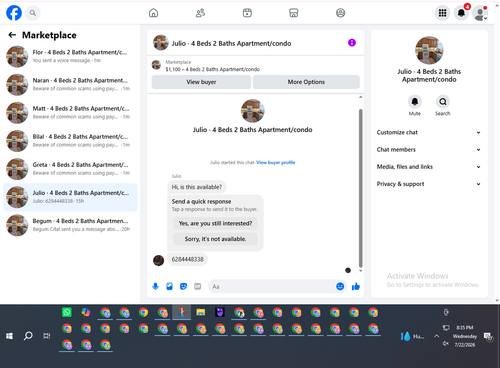Image resolution: width=500 pixels, height=368 pixels.
Task: Click the More Options button
Action: point(306,82)
